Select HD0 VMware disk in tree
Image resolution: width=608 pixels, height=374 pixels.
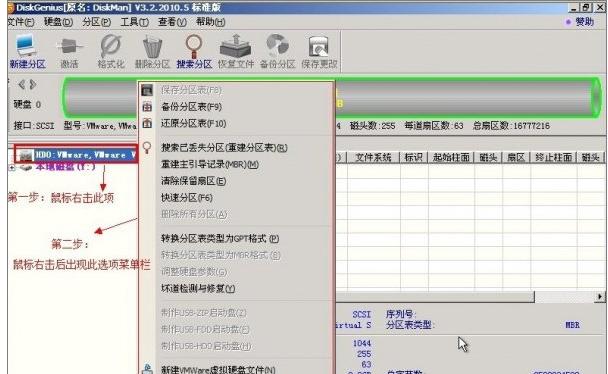pyautogui.click(x=77, y=155)
